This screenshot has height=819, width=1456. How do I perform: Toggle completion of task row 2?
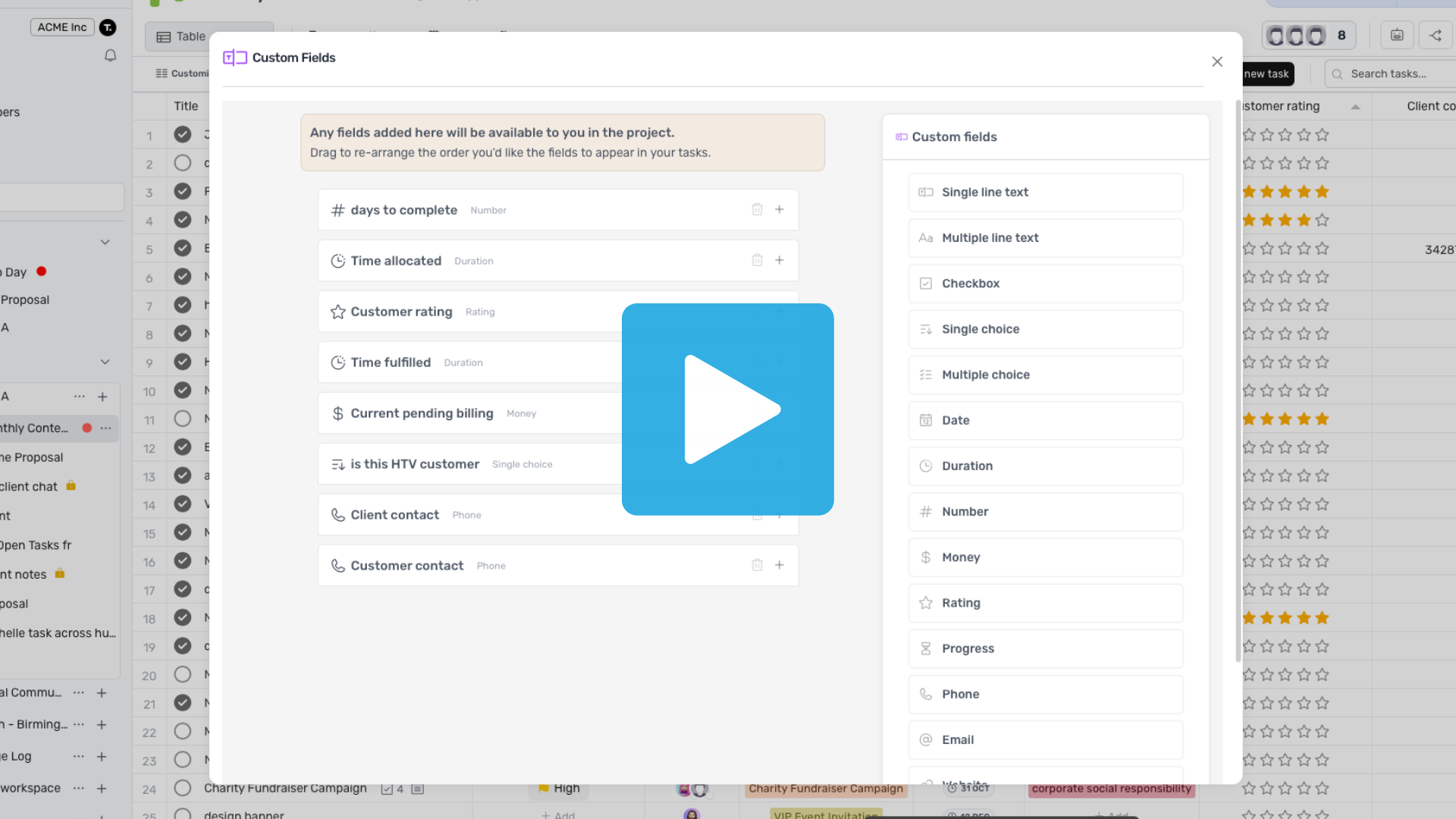[x=182, y=163]
